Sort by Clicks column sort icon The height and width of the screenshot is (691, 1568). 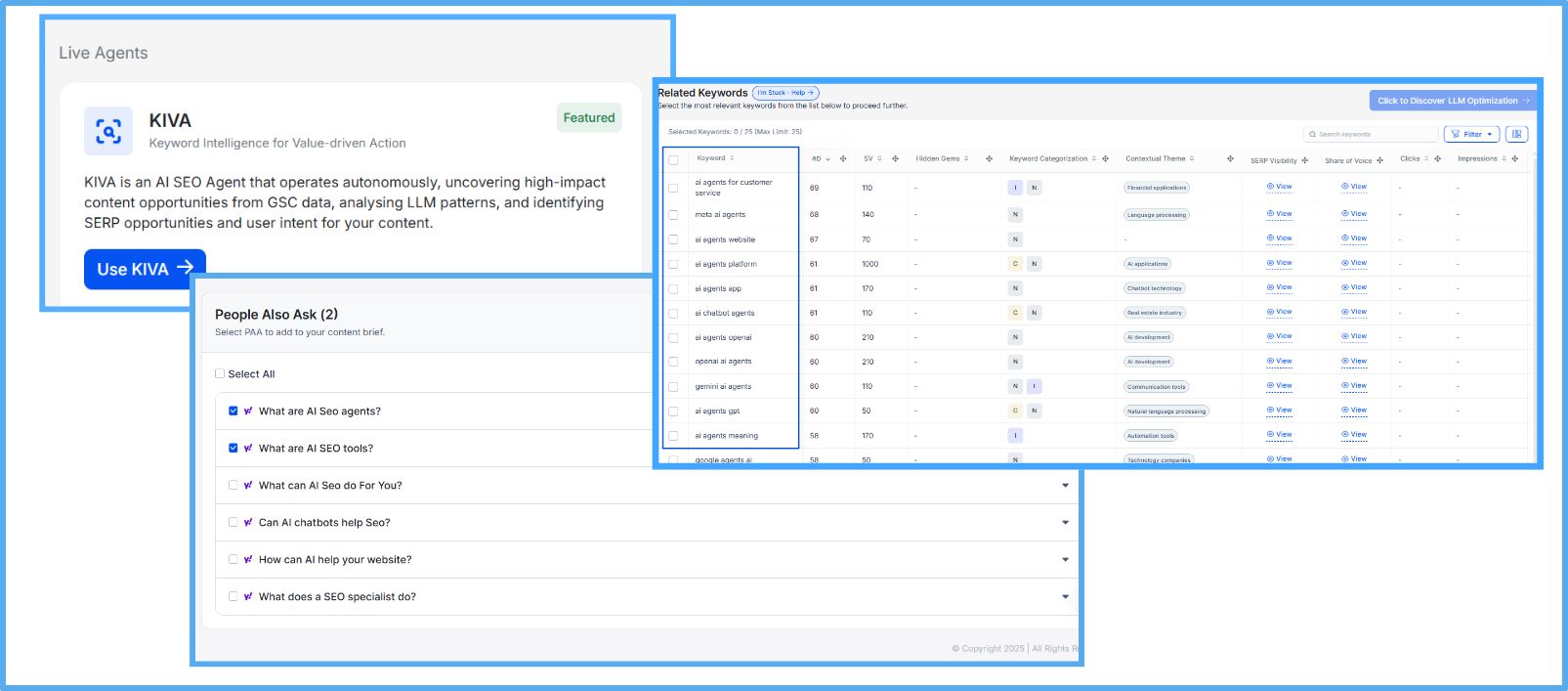[x=1426, y=158]
